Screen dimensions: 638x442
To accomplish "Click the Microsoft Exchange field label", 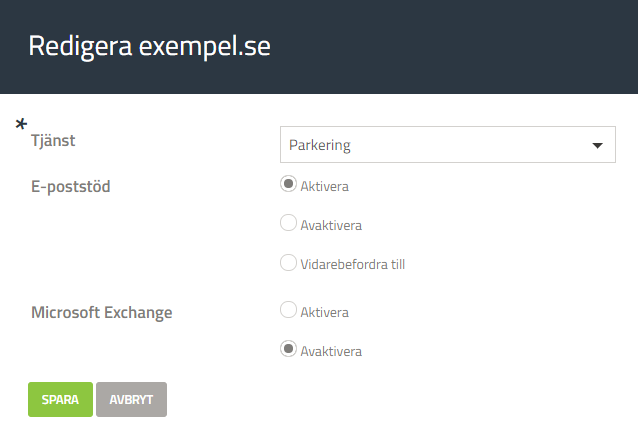I will click(102, 313).
